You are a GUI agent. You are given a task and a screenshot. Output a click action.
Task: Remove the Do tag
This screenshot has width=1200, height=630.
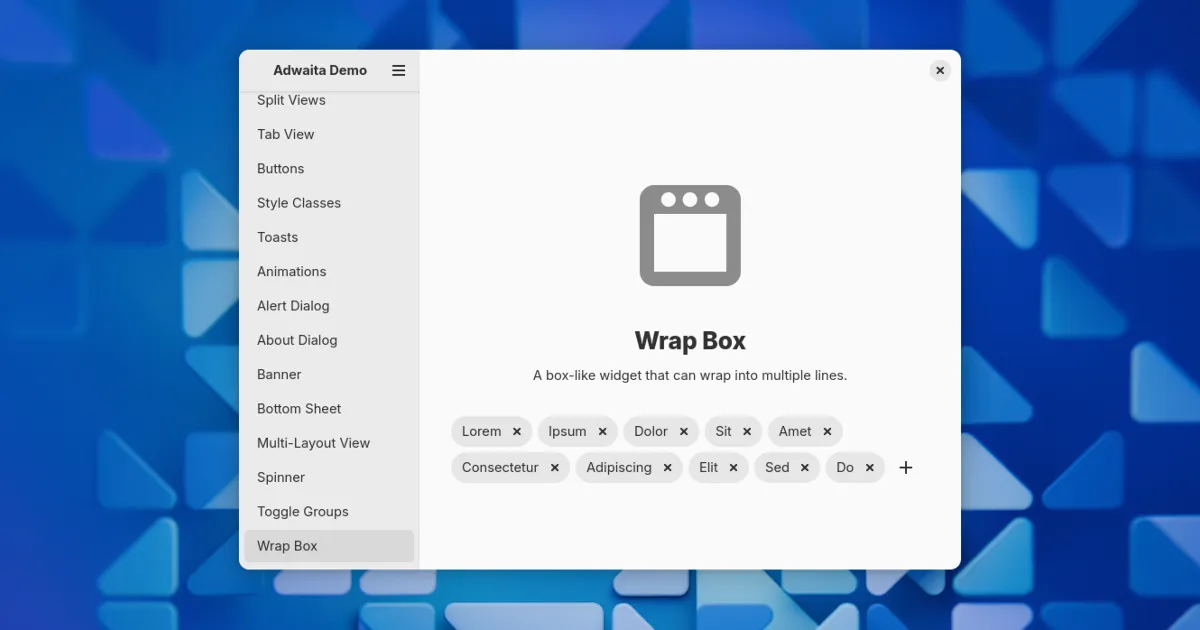870,468
